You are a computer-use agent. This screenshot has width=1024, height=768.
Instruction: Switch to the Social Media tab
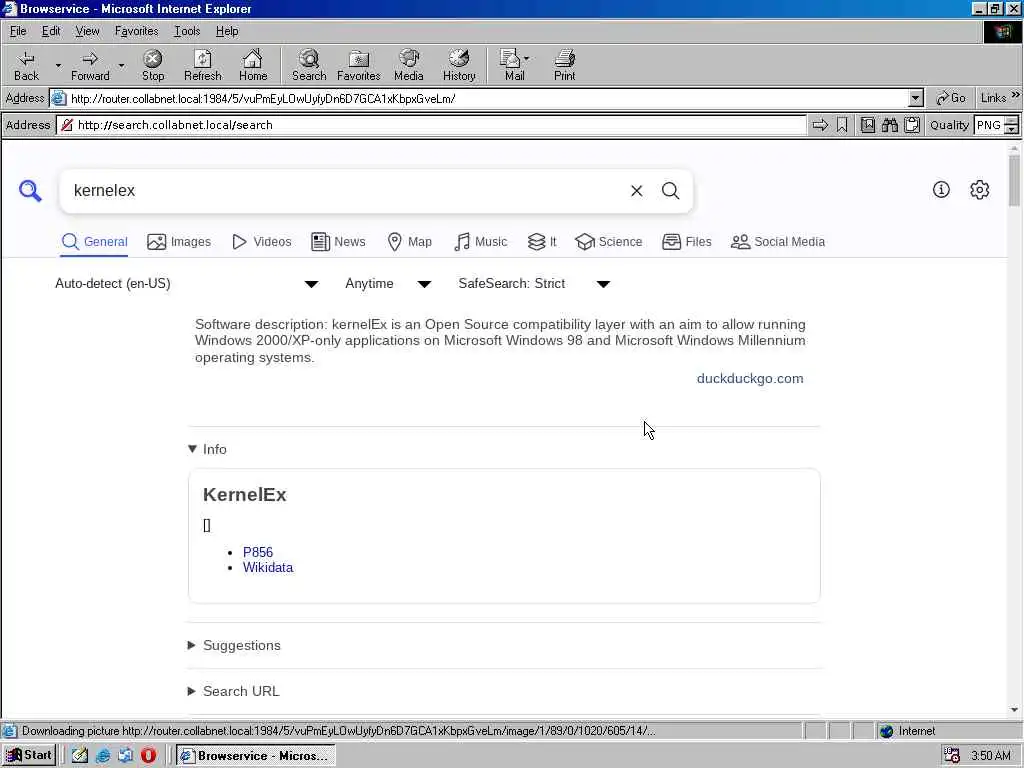(778, 242)
